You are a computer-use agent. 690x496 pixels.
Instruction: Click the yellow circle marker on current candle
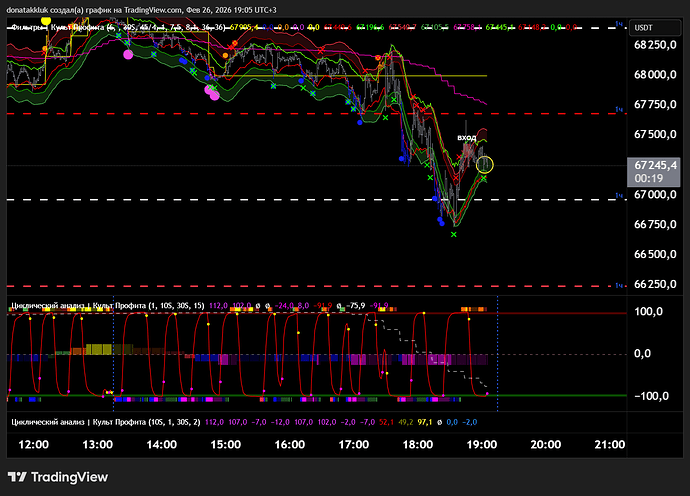click(x=485, y=163)
